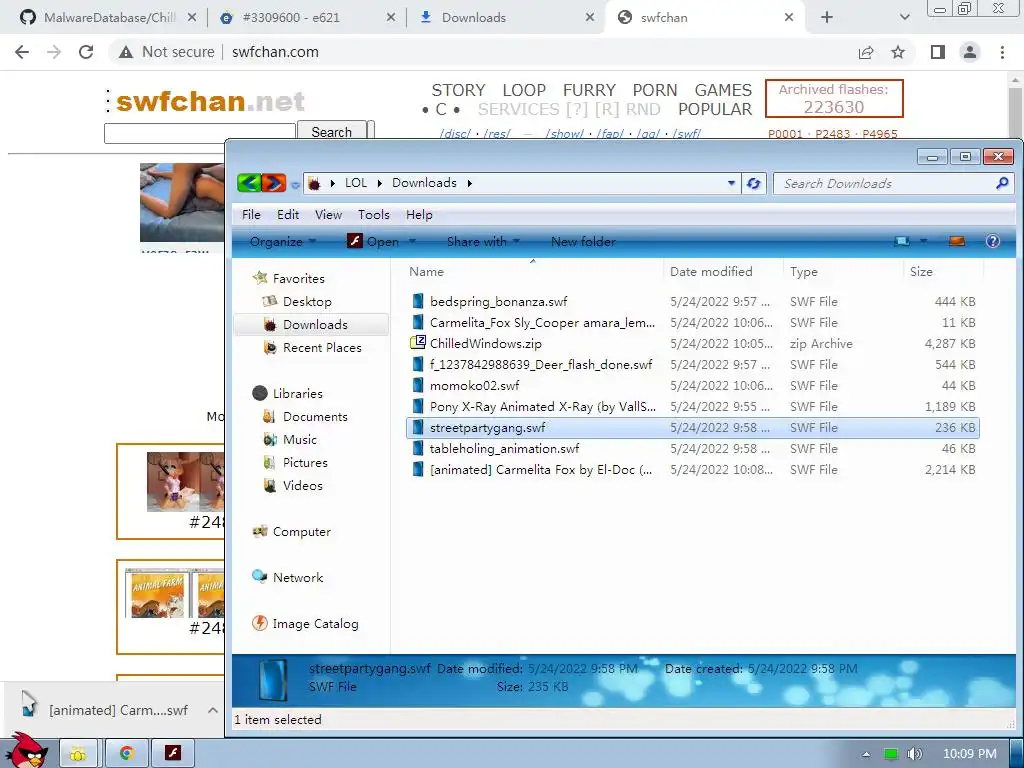Open the File menu
Screen dimensions: 1024x768
coord(251,215)
